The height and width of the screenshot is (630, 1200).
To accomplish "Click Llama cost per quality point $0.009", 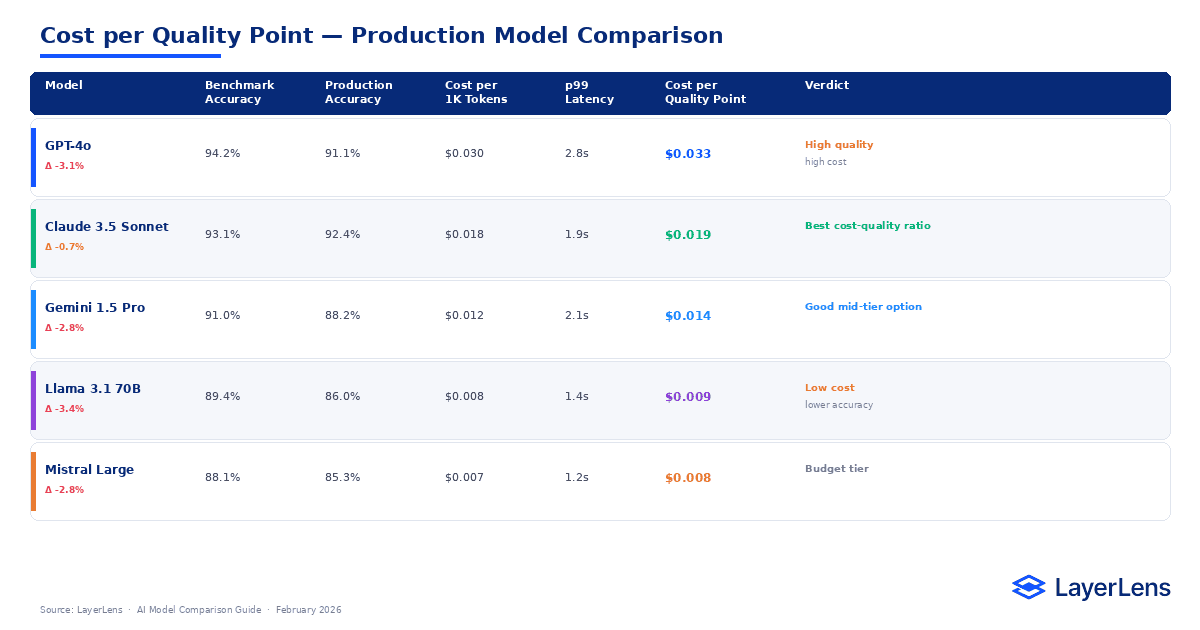I will tap(688, 397).
